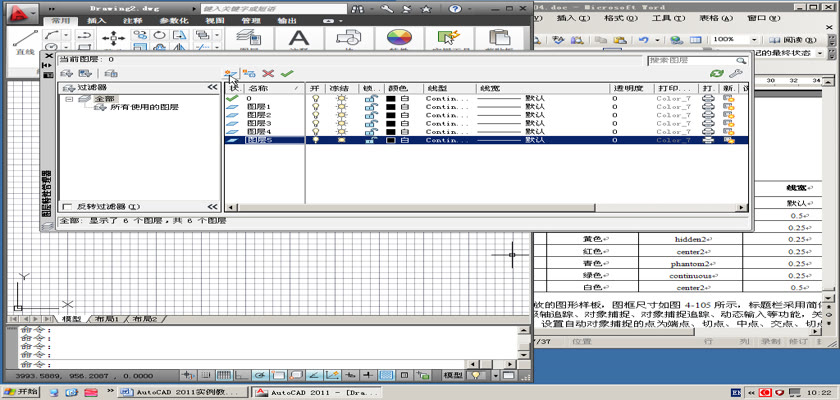This screenshot has width=840, height=400.
Task: Open the 布局1 layout tab
Action: (x=107, y=319)
